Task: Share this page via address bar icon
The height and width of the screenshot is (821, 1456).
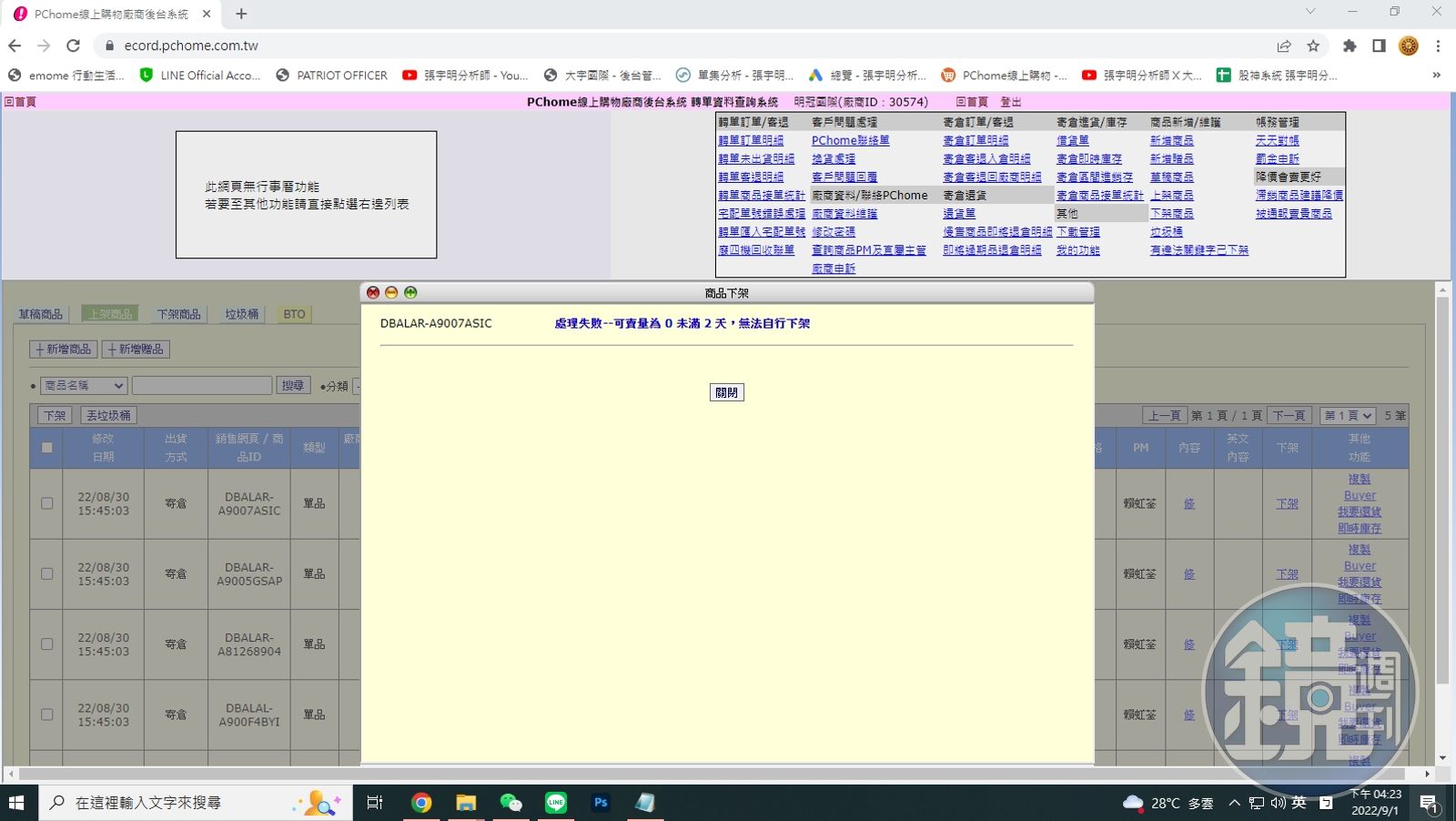Action: tap(1284, 46)
